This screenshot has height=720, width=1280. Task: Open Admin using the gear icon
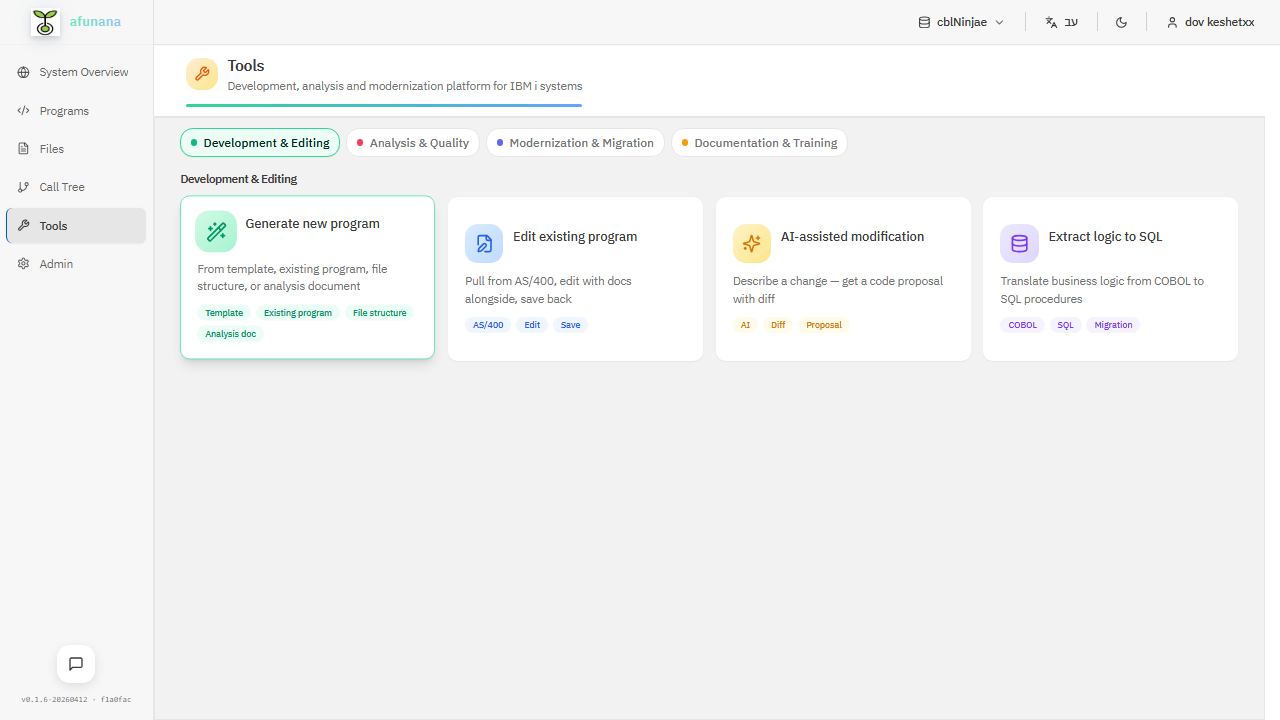pyautogui.click(x=24, y=263)
